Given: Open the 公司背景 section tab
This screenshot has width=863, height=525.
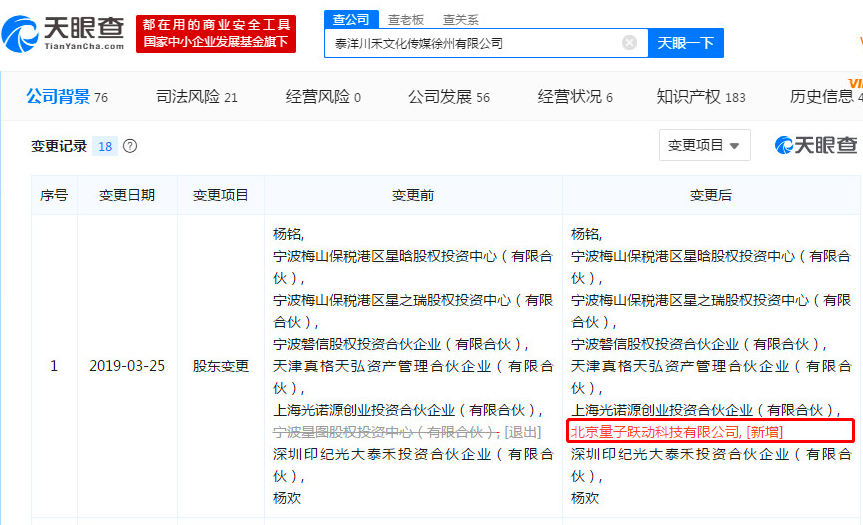Looking at the screenshot, I should pyautogui.click(x=67, y=97).
